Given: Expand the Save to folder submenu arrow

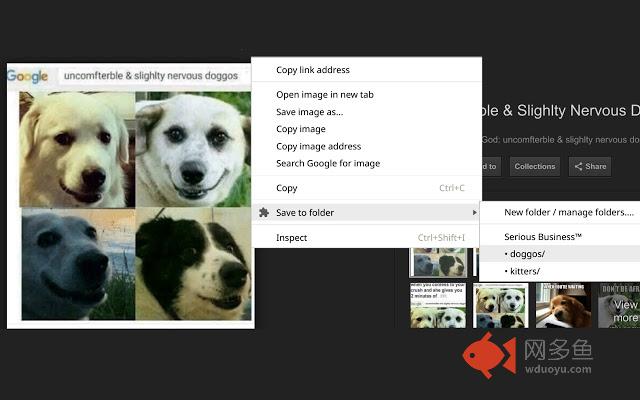Looking at the screenshot, I should pyautogui.click(x=474, y=213).
